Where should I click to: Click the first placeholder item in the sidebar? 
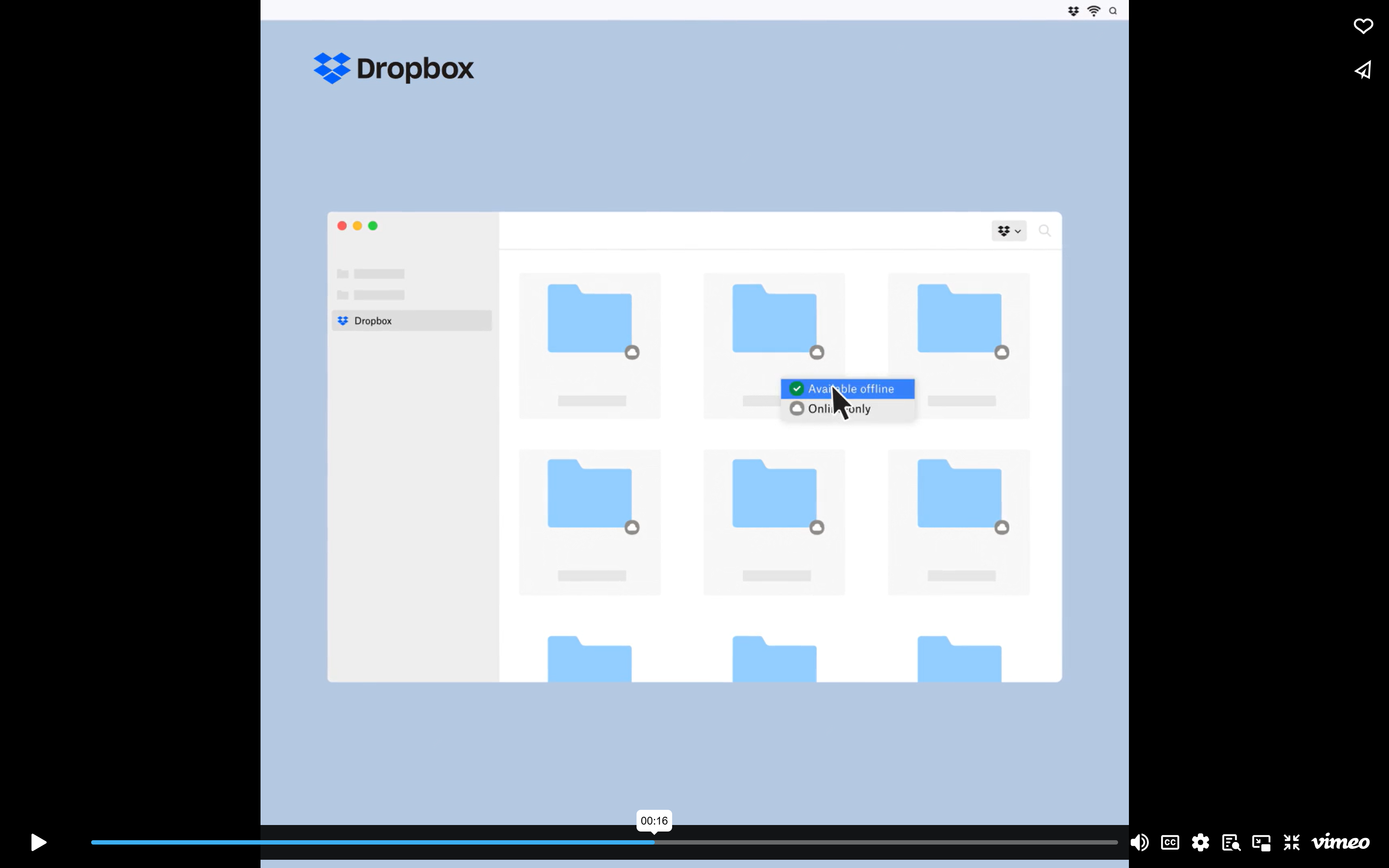coord(371,274)
